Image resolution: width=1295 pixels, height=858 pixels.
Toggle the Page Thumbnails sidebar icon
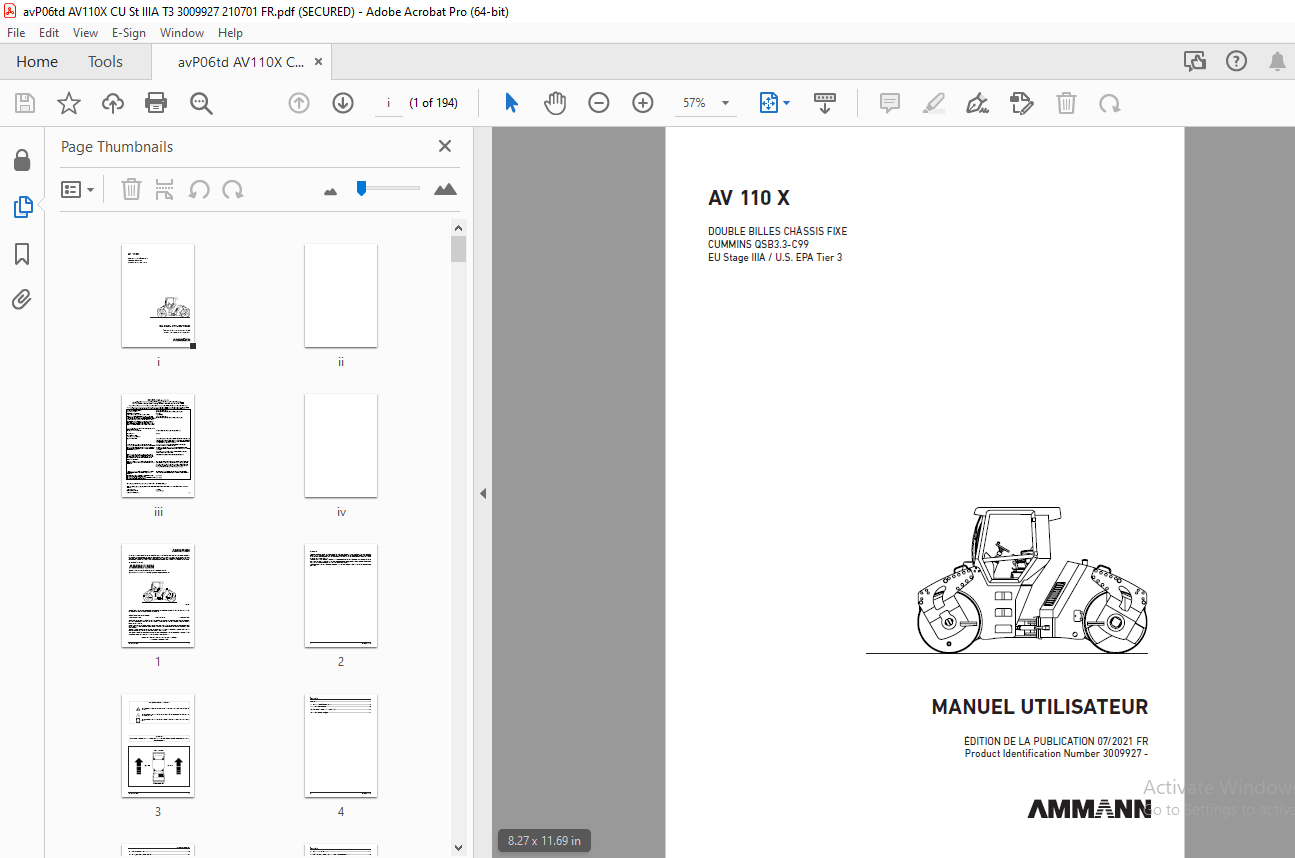click(22, 207)
